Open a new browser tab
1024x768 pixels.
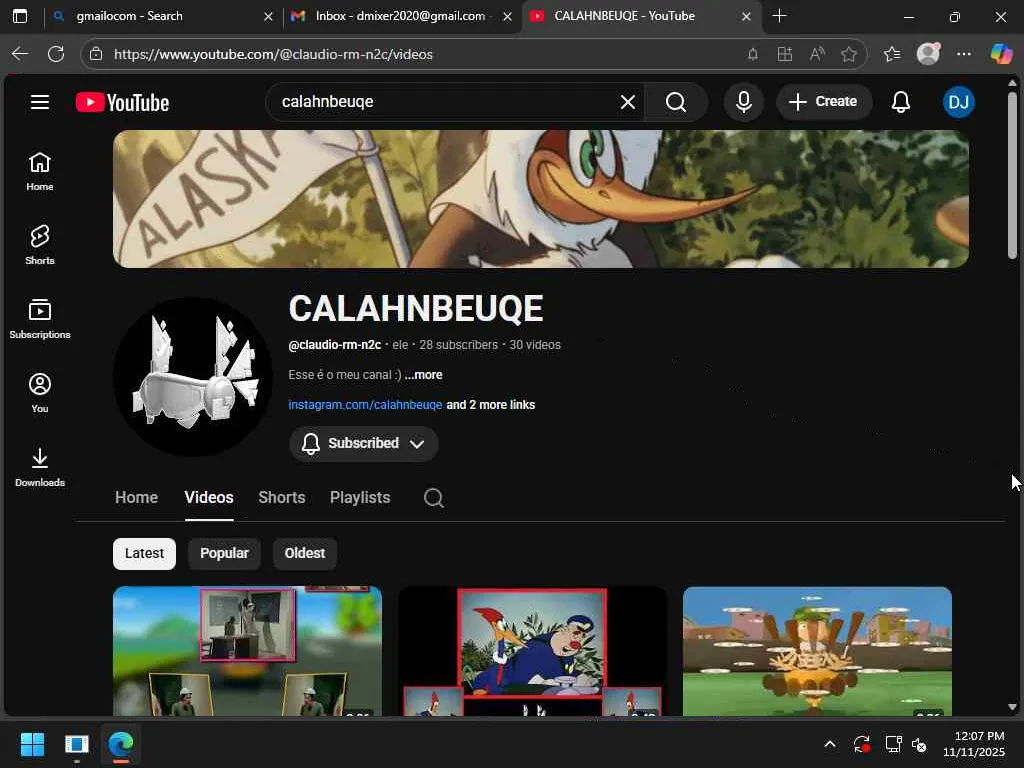(x=779, y=16)
